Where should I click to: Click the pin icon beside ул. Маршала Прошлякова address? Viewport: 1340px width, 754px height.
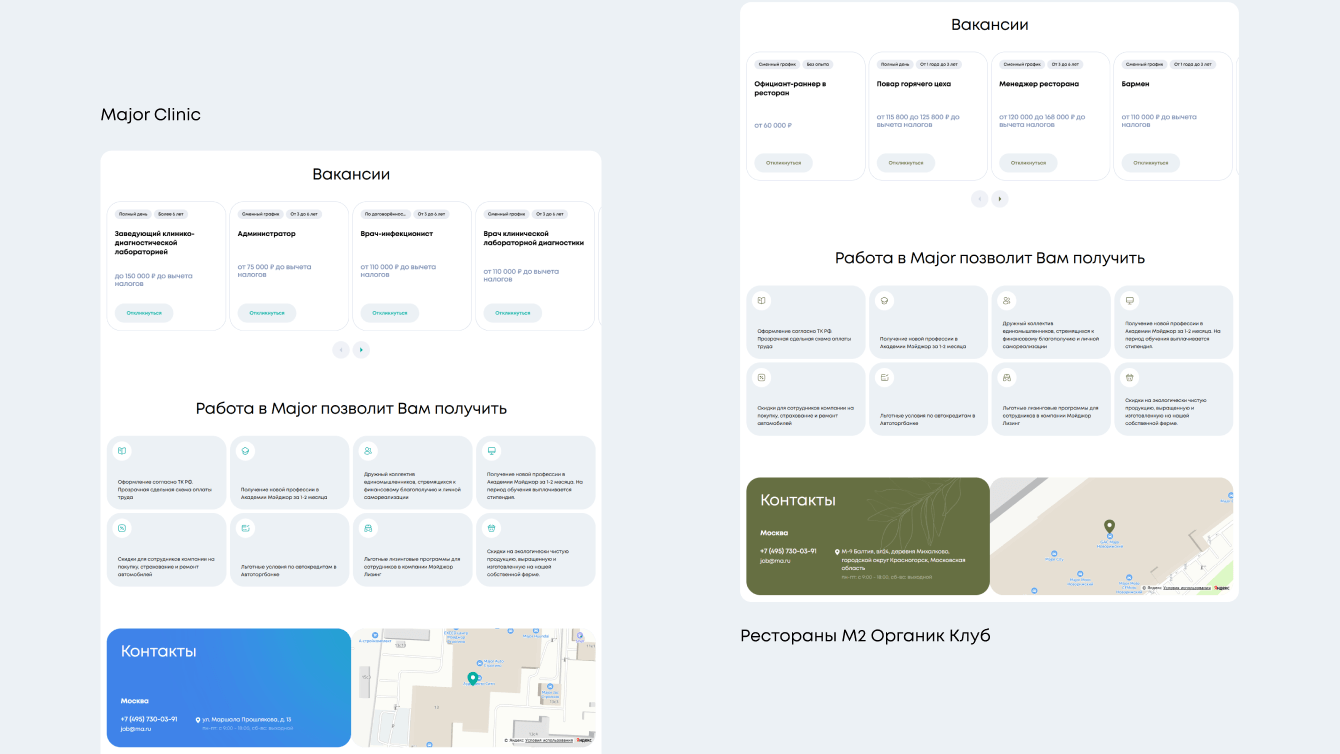pyautogui.click(x=197, y=720)
